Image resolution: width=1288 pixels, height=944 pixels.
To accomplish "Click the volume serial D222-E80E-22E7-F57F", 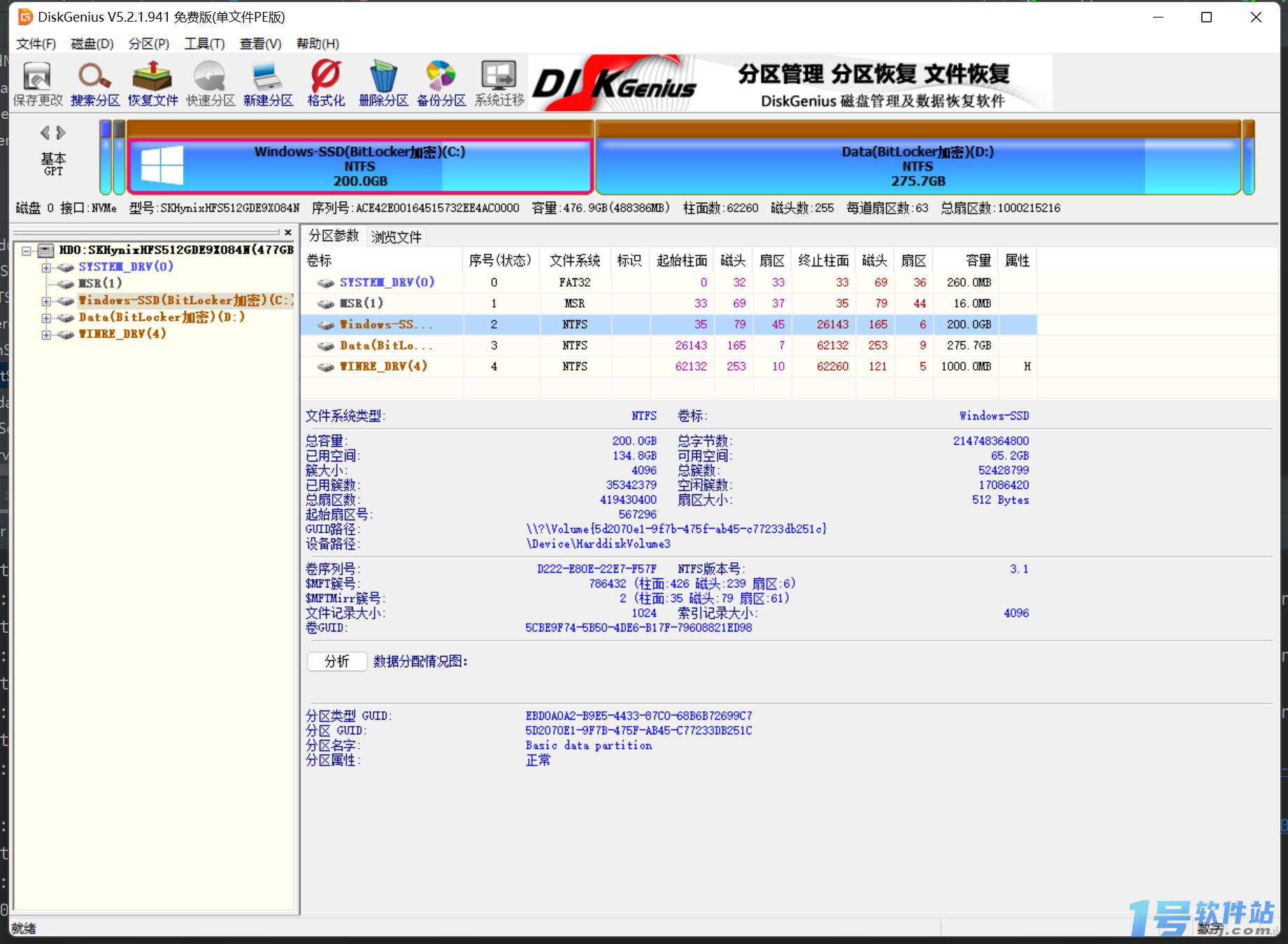I will [x=596, y=568].
